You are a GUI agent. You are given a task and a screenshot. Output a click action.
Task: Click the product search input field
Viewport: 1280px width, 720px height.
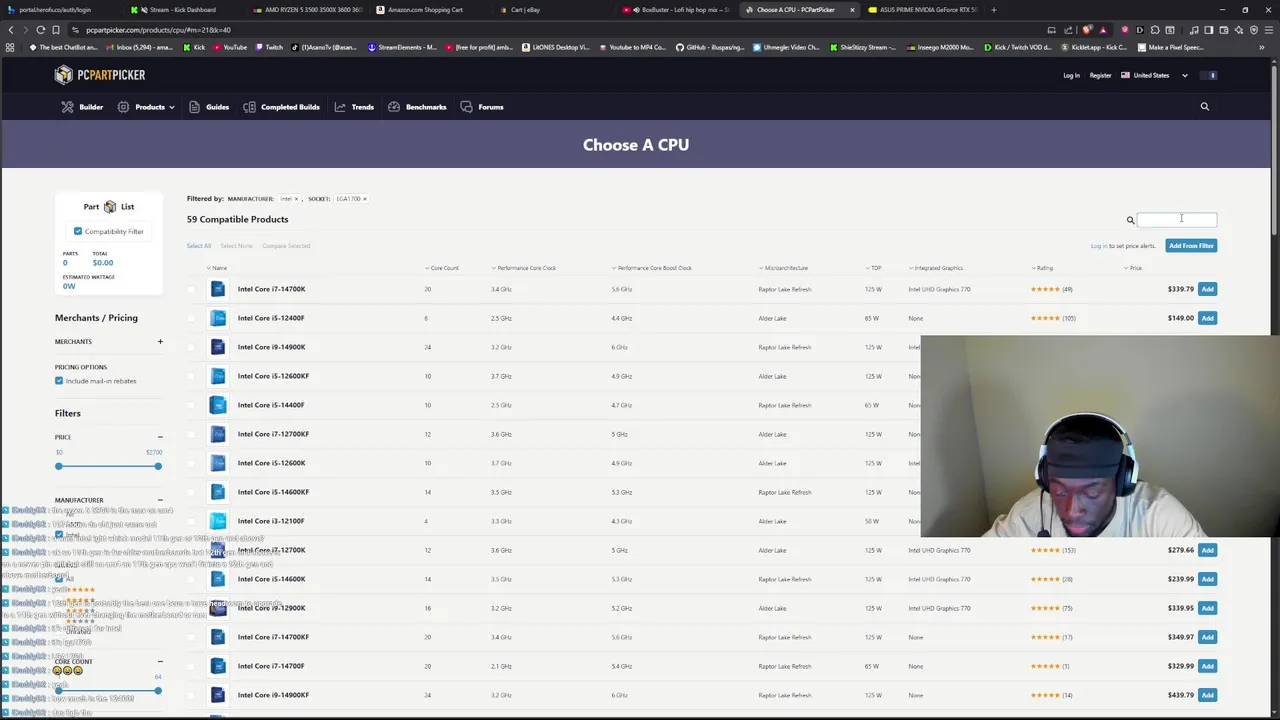(1177, 220)
